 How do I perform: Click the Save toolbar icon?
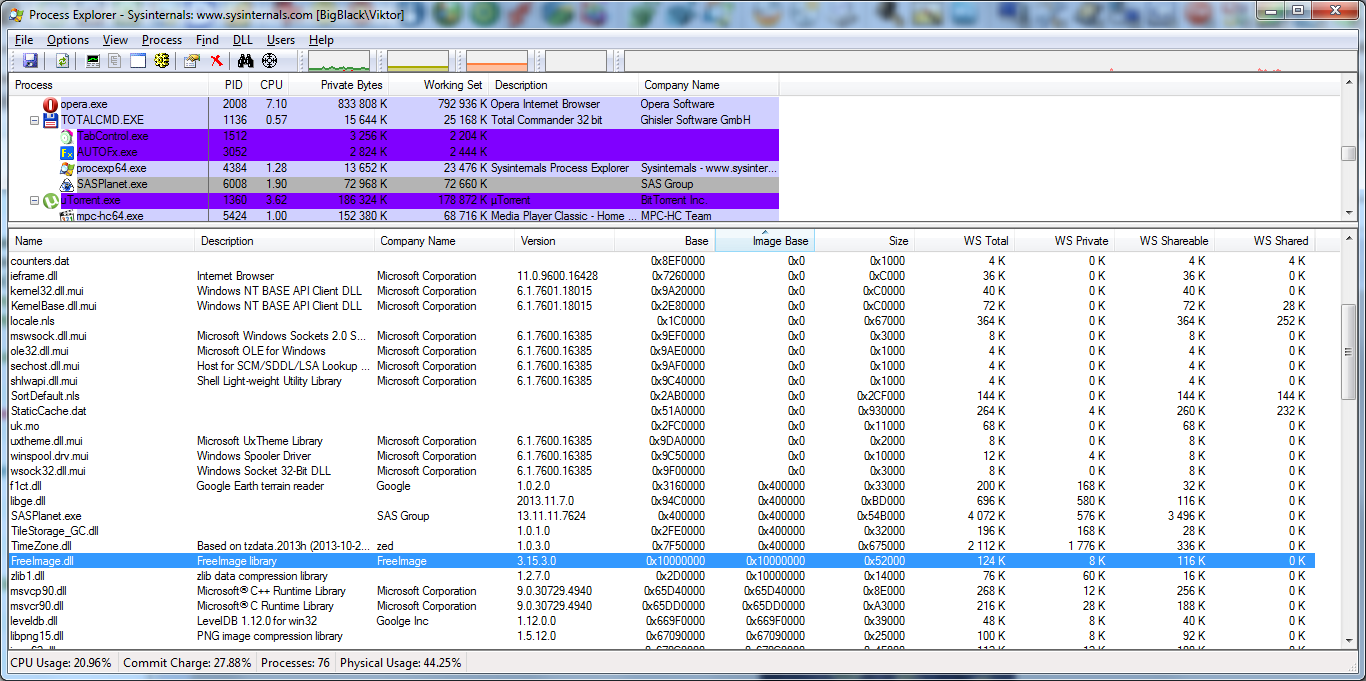30,61
